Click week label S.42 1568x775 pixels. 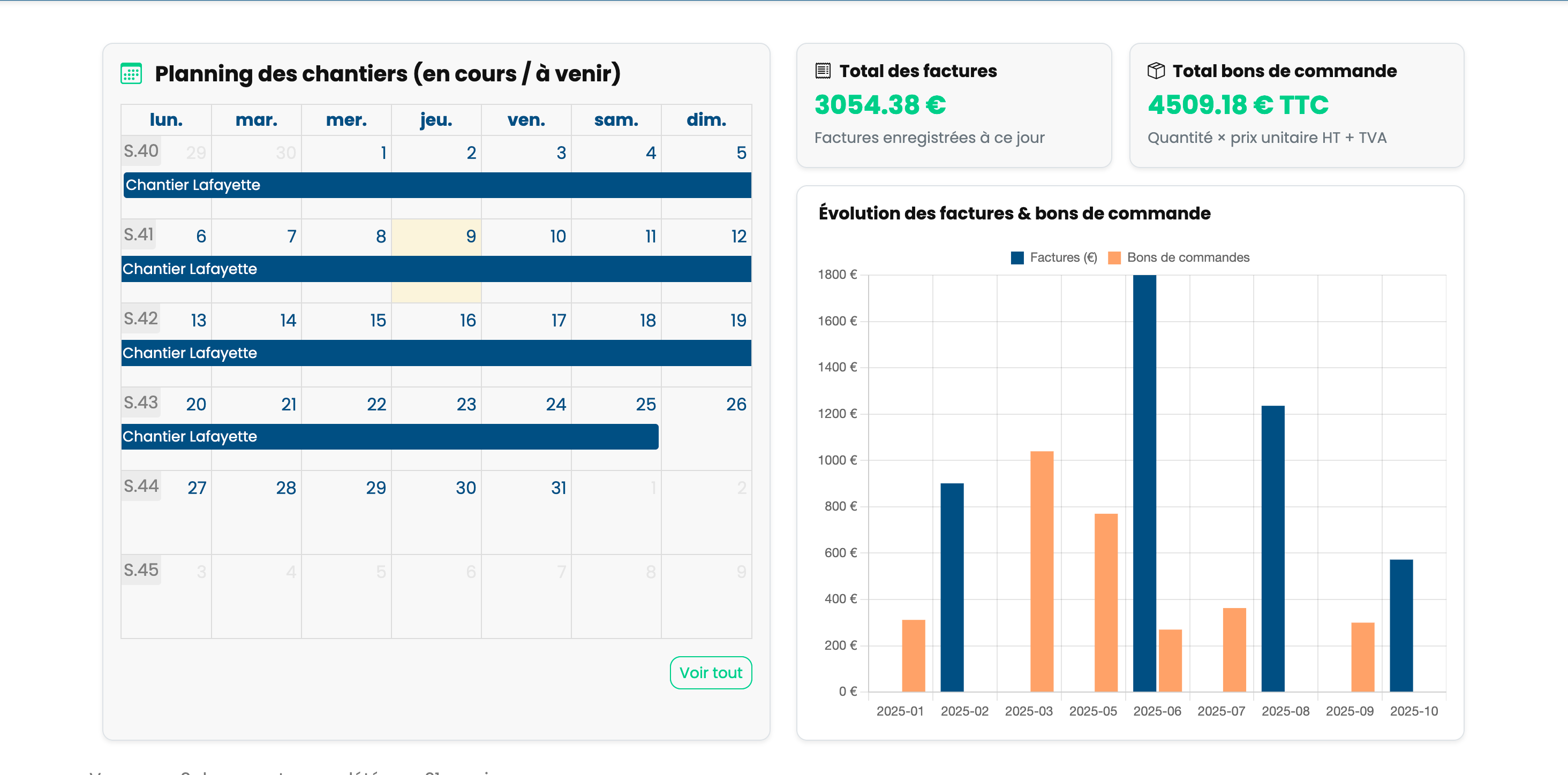141,319
